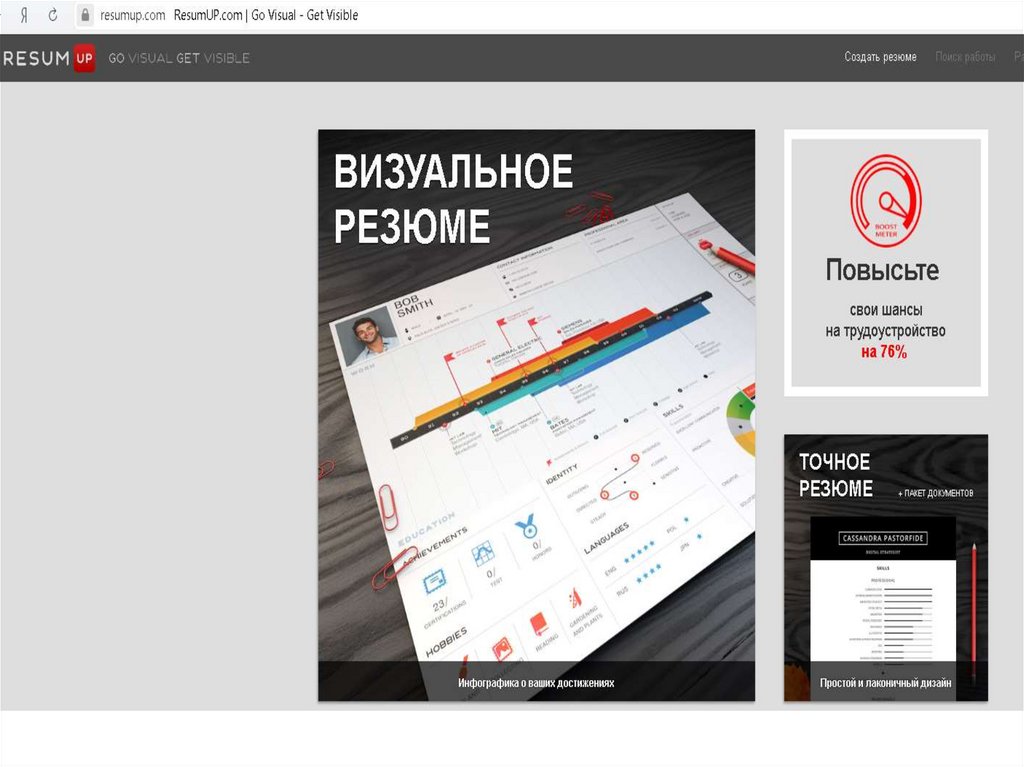Open the 'Визуальное резюме' banner

tap(536, 415)
